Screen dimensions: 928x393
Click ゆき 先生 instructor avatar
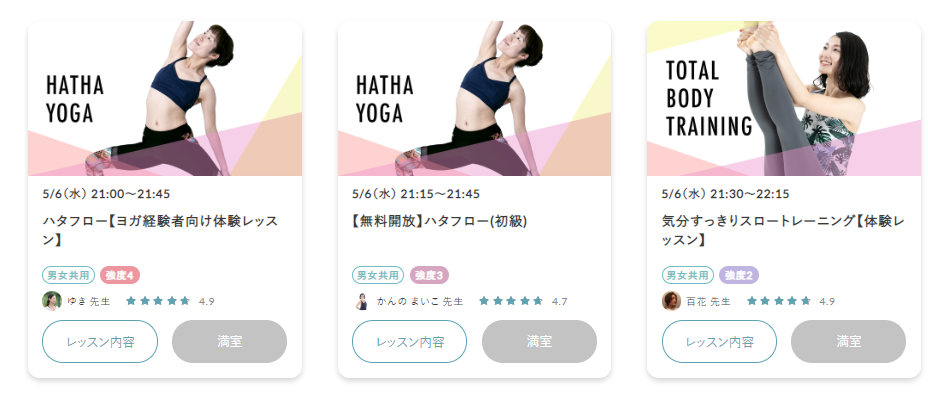(x=52, y=301)
